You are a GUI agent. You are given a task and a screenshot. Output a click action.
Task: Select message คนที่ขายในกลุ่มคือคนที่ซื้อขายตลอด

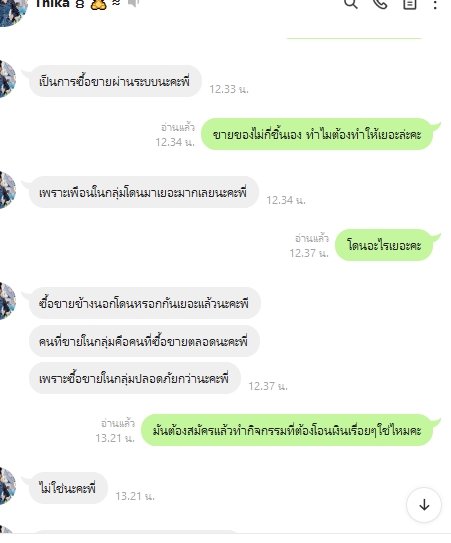144,341
